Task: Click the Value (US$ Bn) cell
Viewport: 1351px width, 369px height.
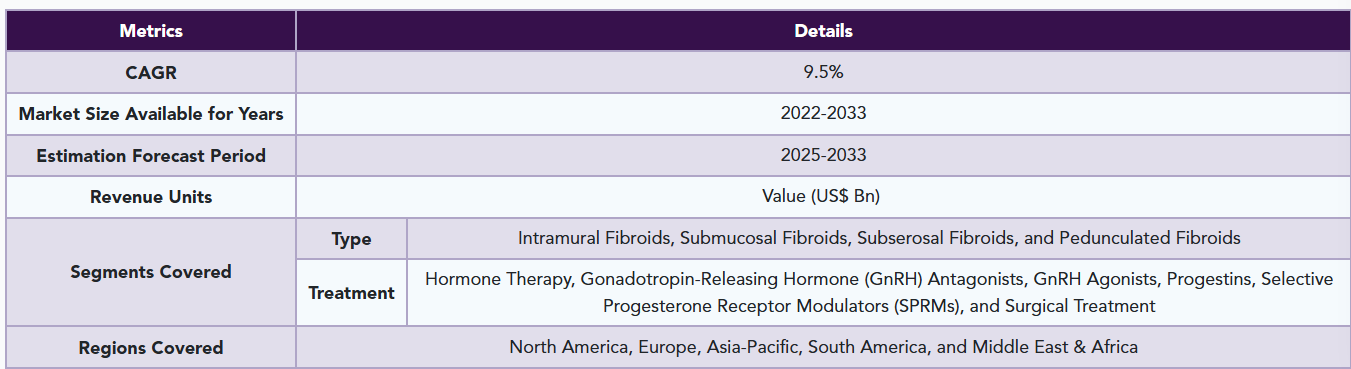Action: pyautogui.click(x=823, y=197)
